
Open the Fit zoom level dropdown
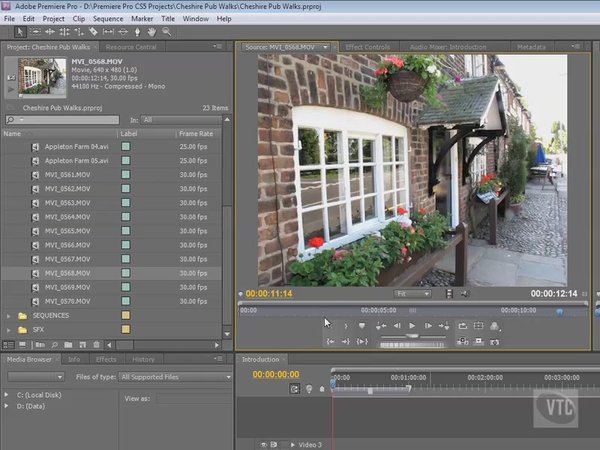click(x=413, y=294)
